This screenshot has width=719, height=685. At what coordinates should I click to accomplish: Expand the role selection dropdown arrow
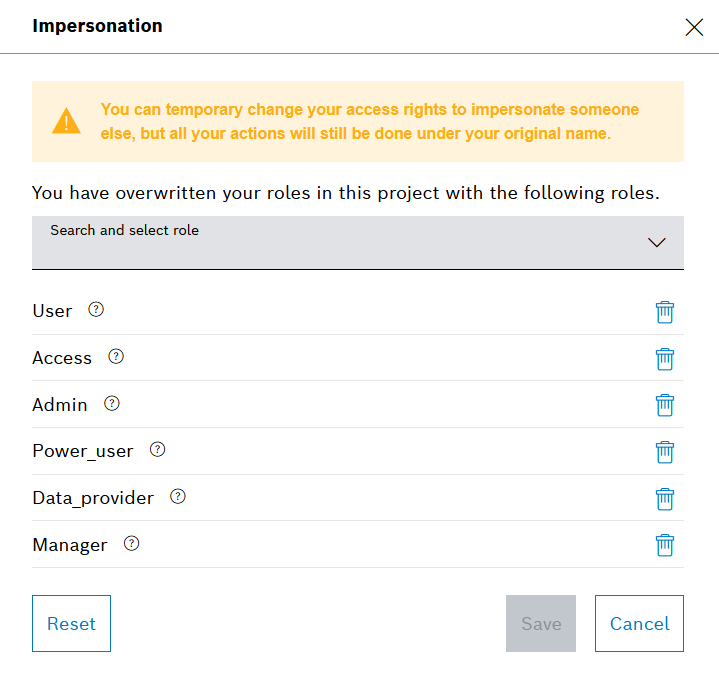pos(657,242)
